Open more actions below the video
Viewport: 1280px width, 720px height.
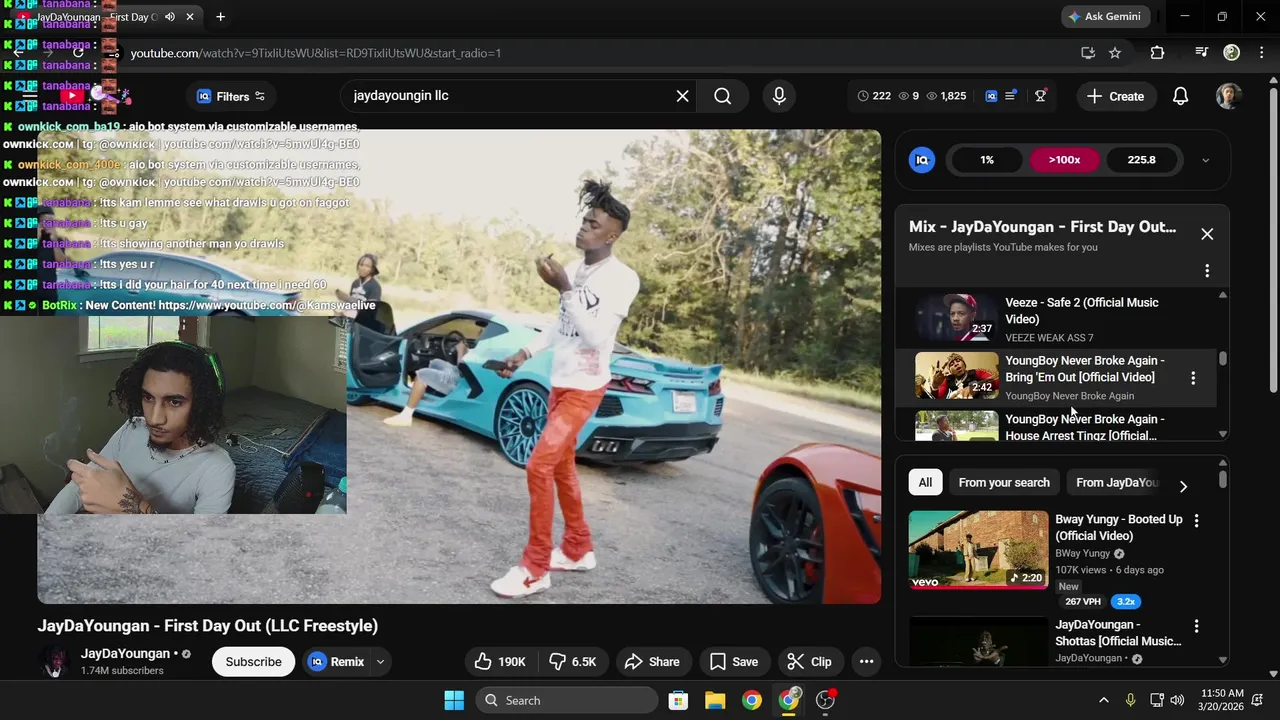pyautogui.click(x=866, y=662)
